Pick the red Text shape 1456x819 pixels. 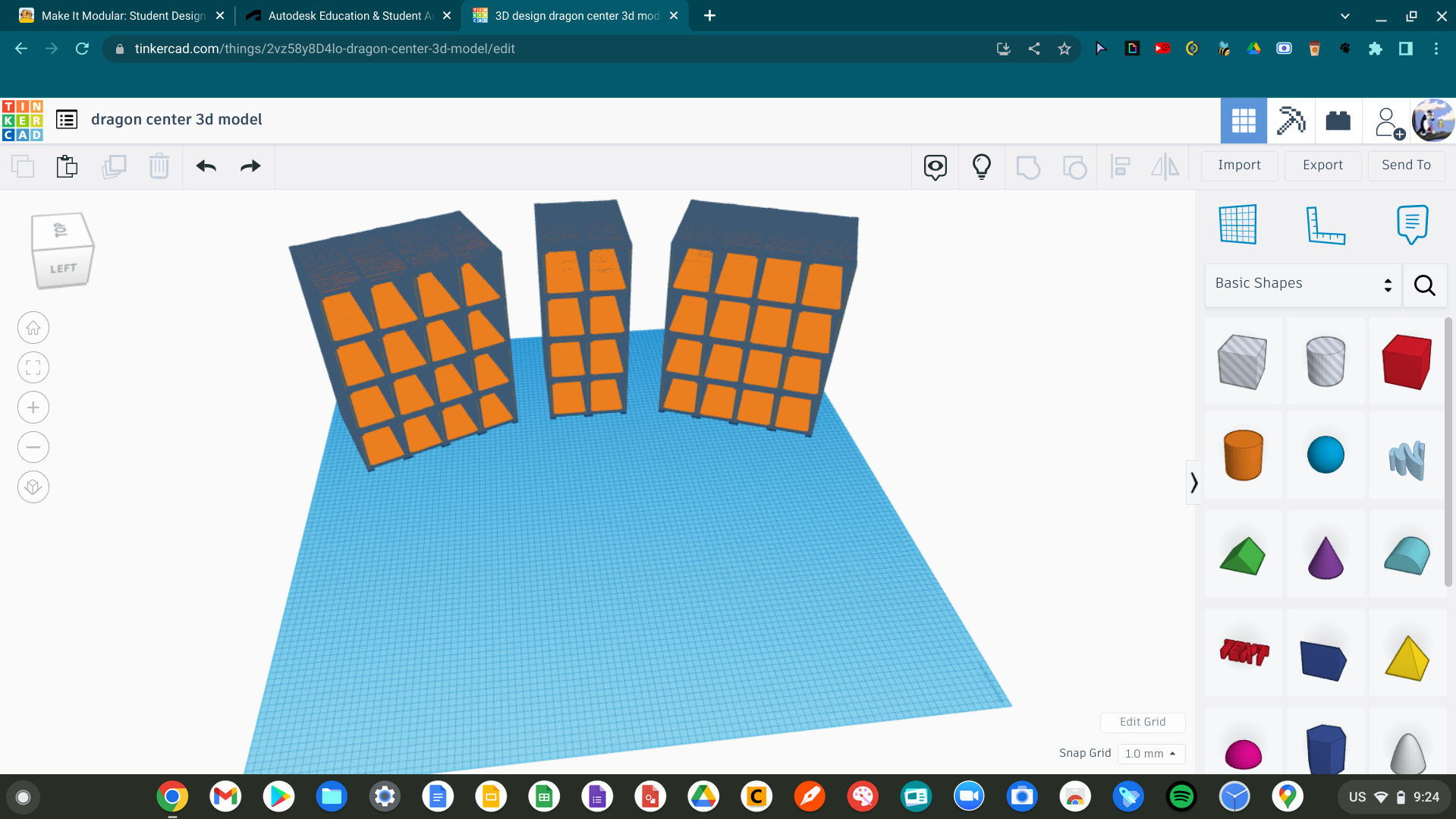1244,652
